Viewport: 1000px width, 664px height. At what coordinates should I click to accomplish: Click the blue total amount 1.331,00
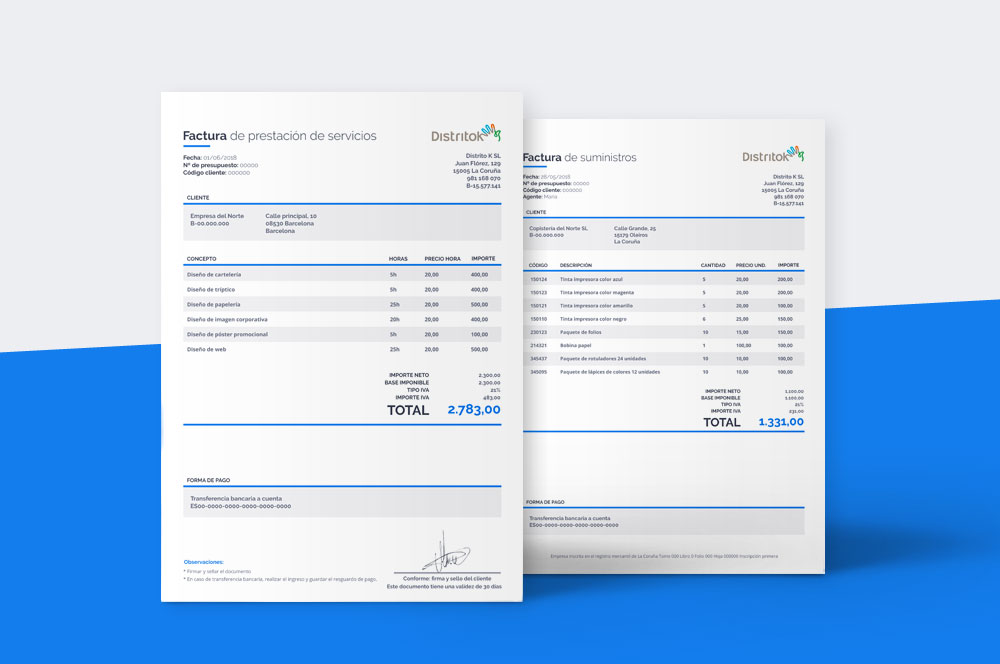pos(780,422)
